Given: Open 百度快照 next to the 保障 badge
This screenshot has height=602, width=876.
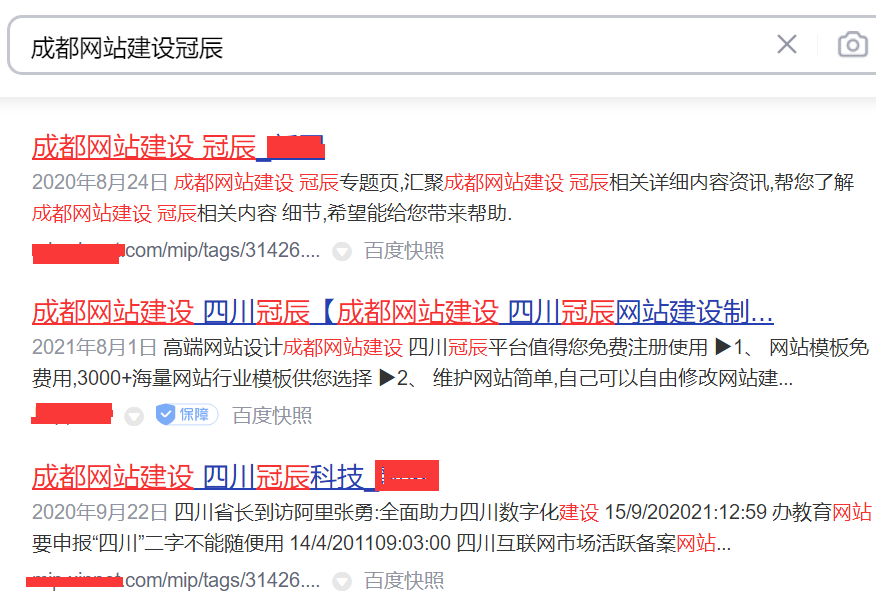Looking at the screenshot, I should pos(272,415).
